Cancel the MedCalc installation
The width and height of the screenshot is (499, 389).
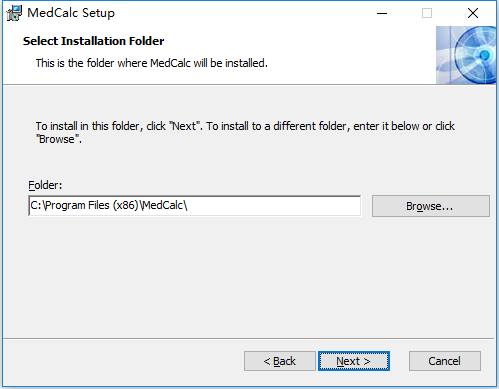click(445, 361)
